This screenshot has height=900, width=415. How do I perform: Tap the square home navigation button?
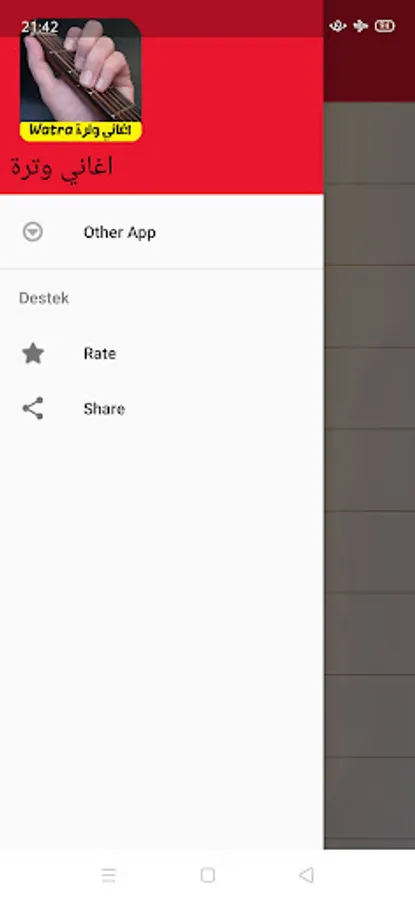[x=208, y=875]
